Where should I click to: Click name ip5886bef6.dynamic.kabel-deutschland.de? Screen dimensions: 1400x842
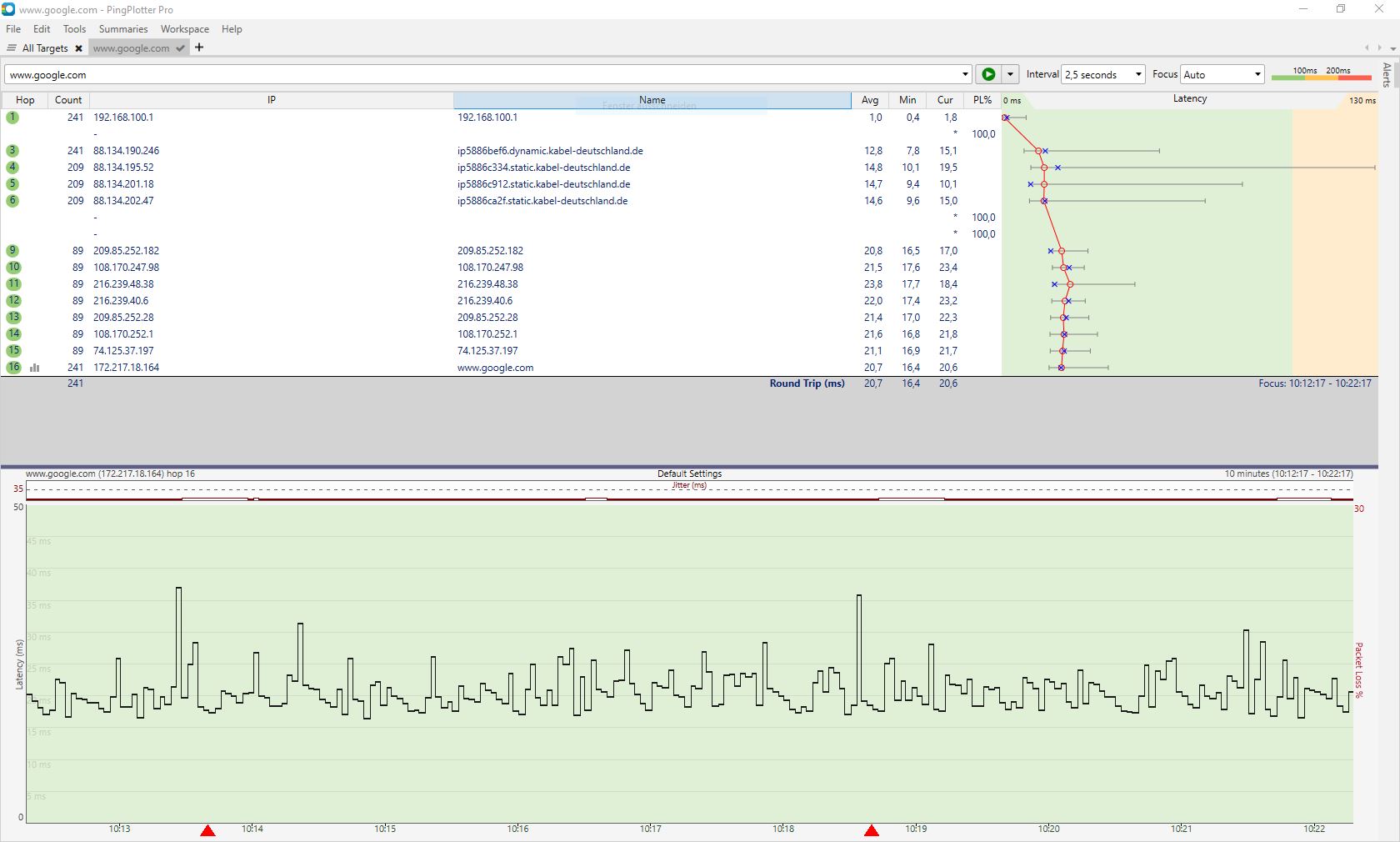[x=550, y=151]
